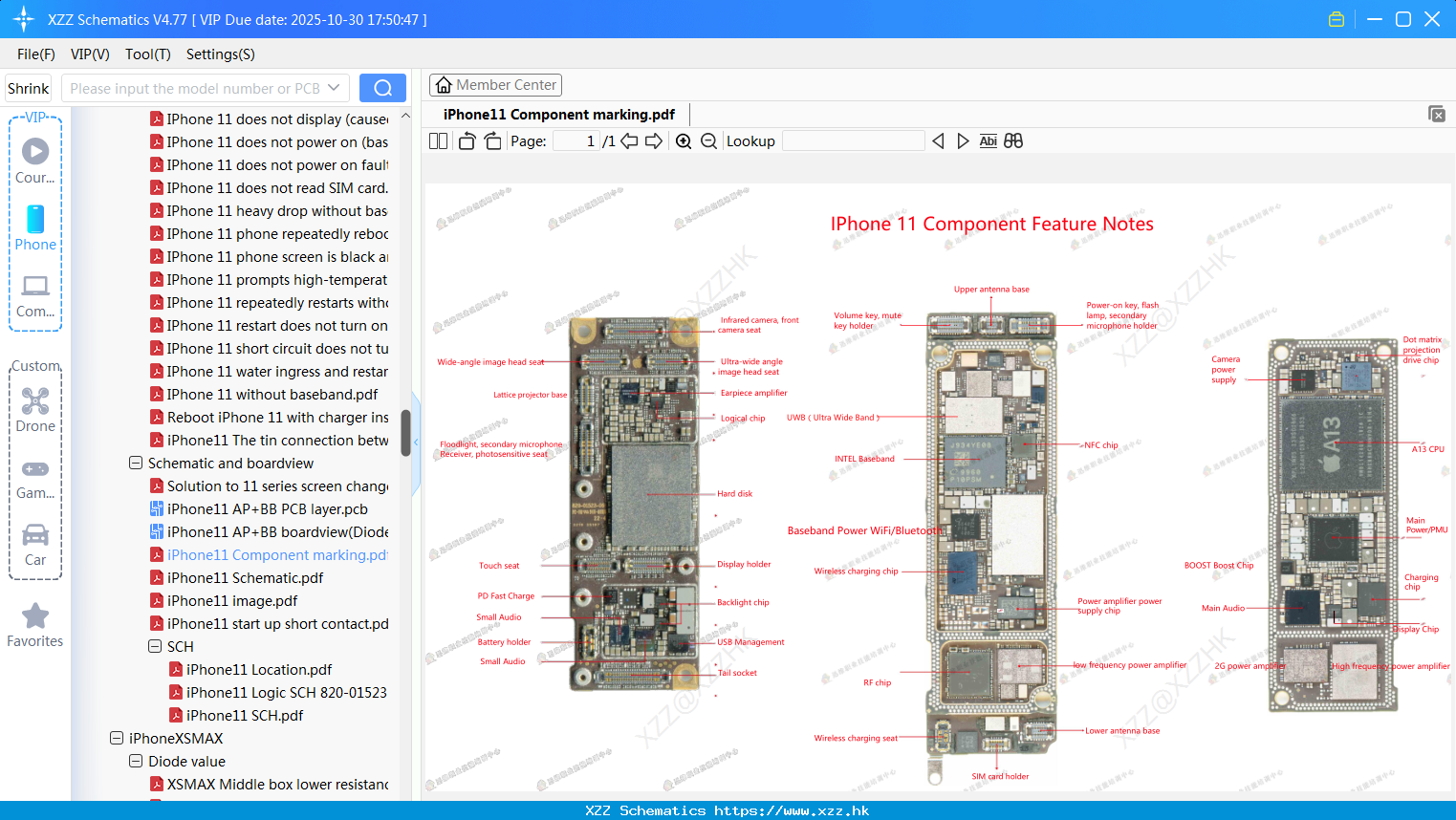The height and width of the screenshot is (820, 1456).
Task: Open the Settings(S) menu
Action: click(x=221, y=54)
